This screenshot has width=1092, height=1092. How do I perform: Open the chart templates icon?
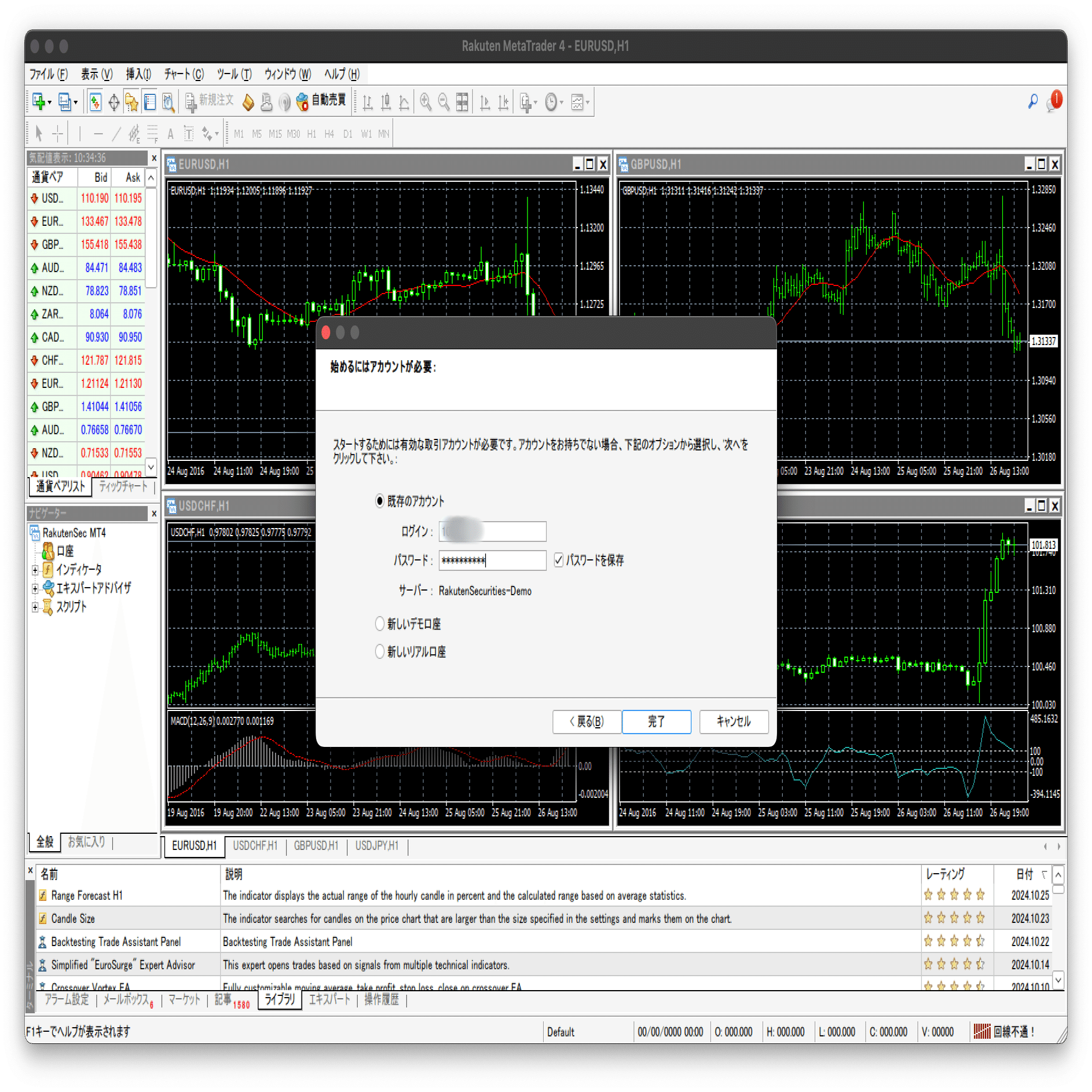pyautogui.click(x=577, y=102)
